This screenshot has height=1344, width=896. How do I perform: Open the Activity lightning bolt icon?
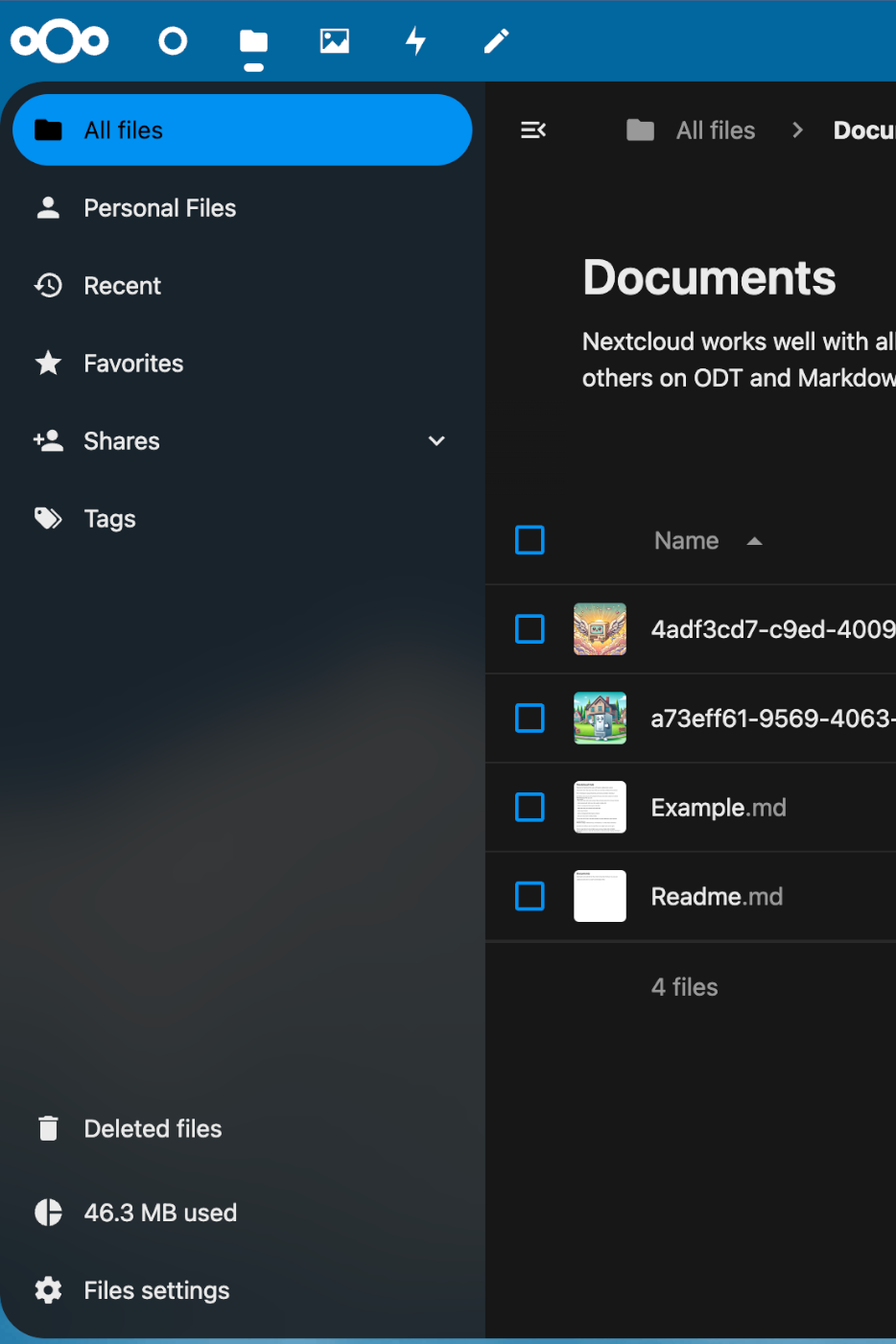415,41
